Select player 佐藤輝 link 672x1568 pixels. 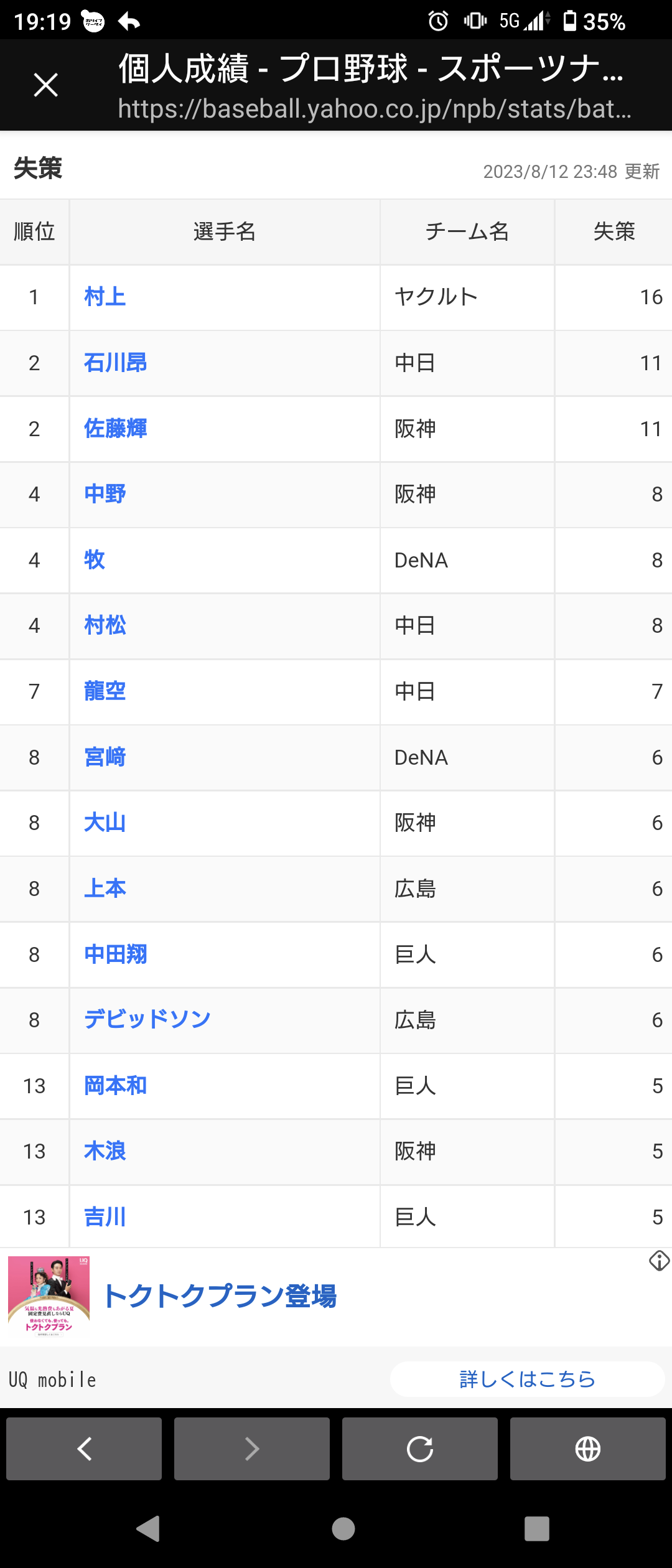point(116,429)
